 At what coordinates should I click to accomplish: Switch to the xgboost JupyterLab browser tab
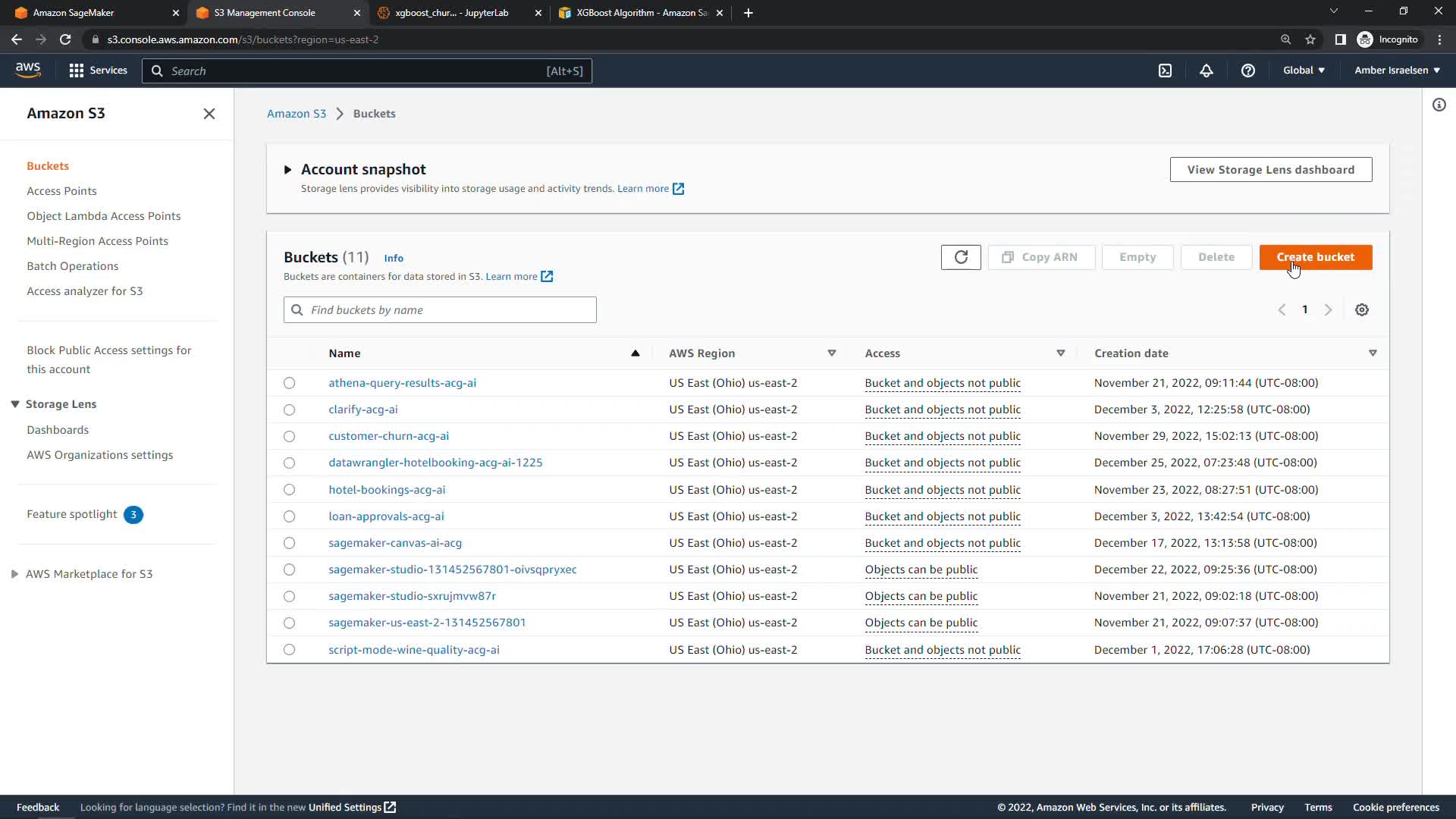(451, 13)
